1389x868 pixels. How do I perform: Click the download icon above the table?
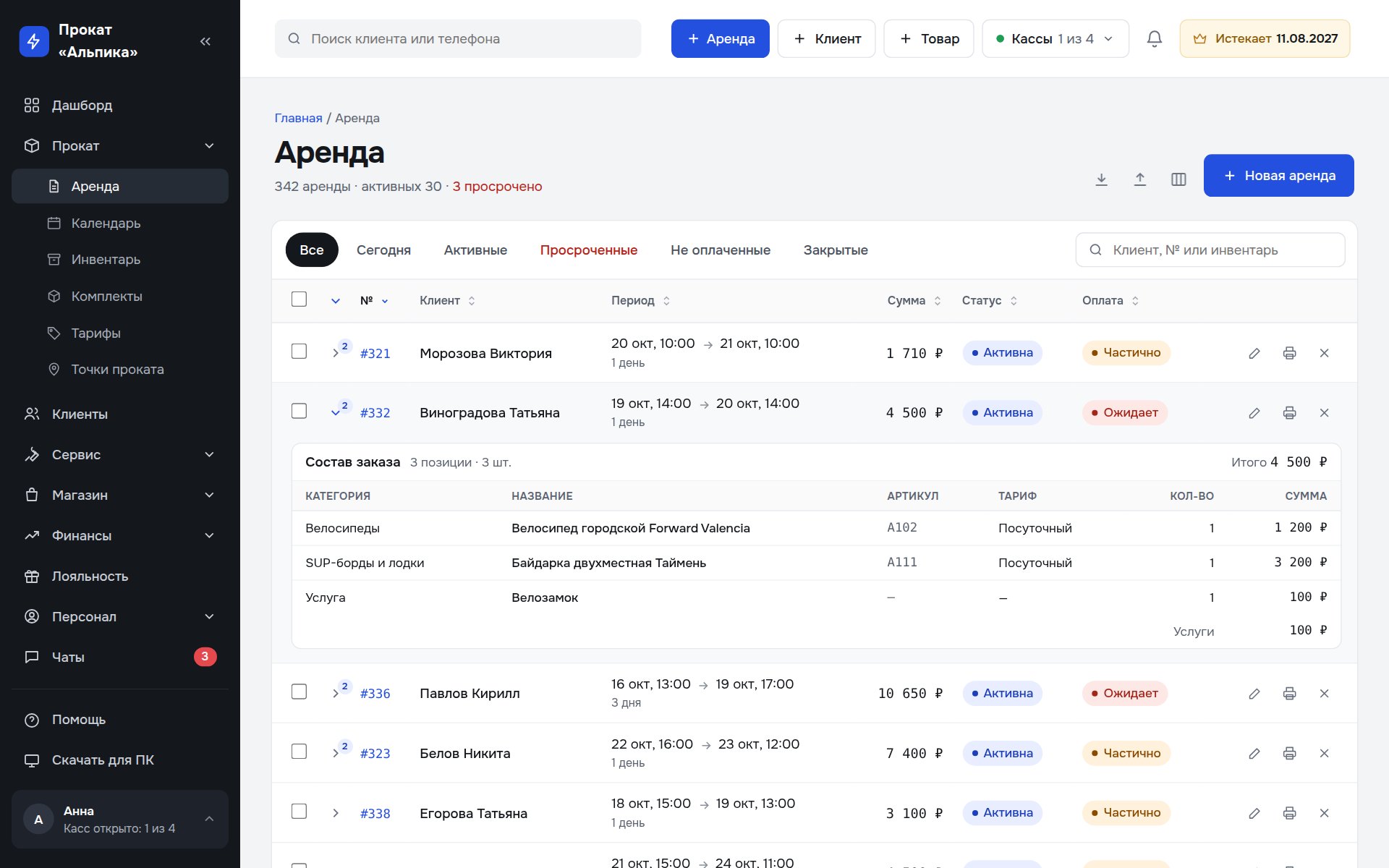click(x=1101, y=179)
